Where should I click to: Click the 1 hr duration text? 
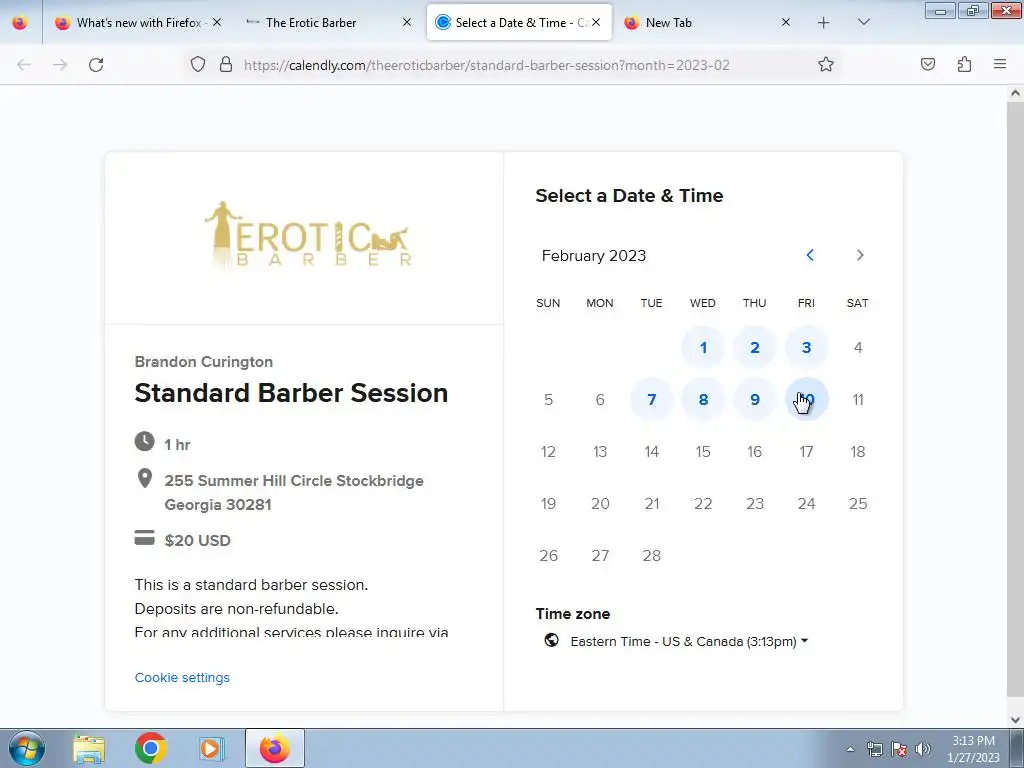pyautogui.click(x=177, y=445)
